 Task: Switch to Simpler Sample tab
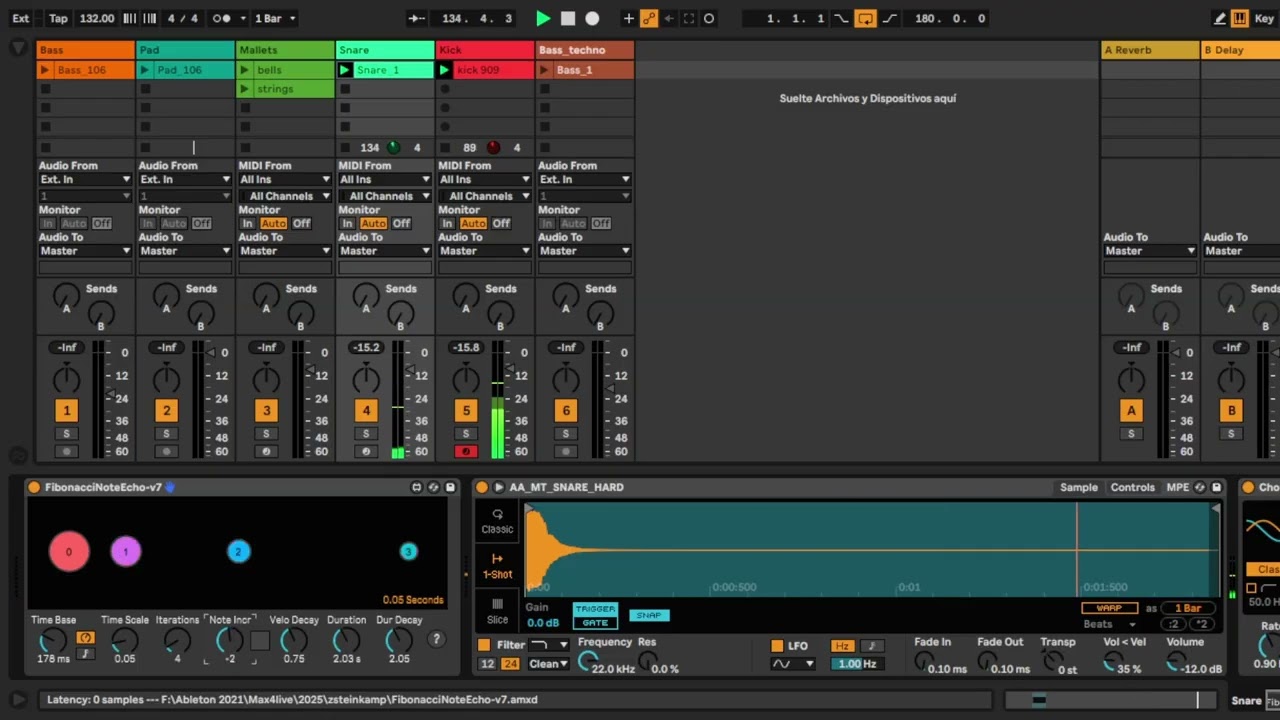(x=1079, y=487)
